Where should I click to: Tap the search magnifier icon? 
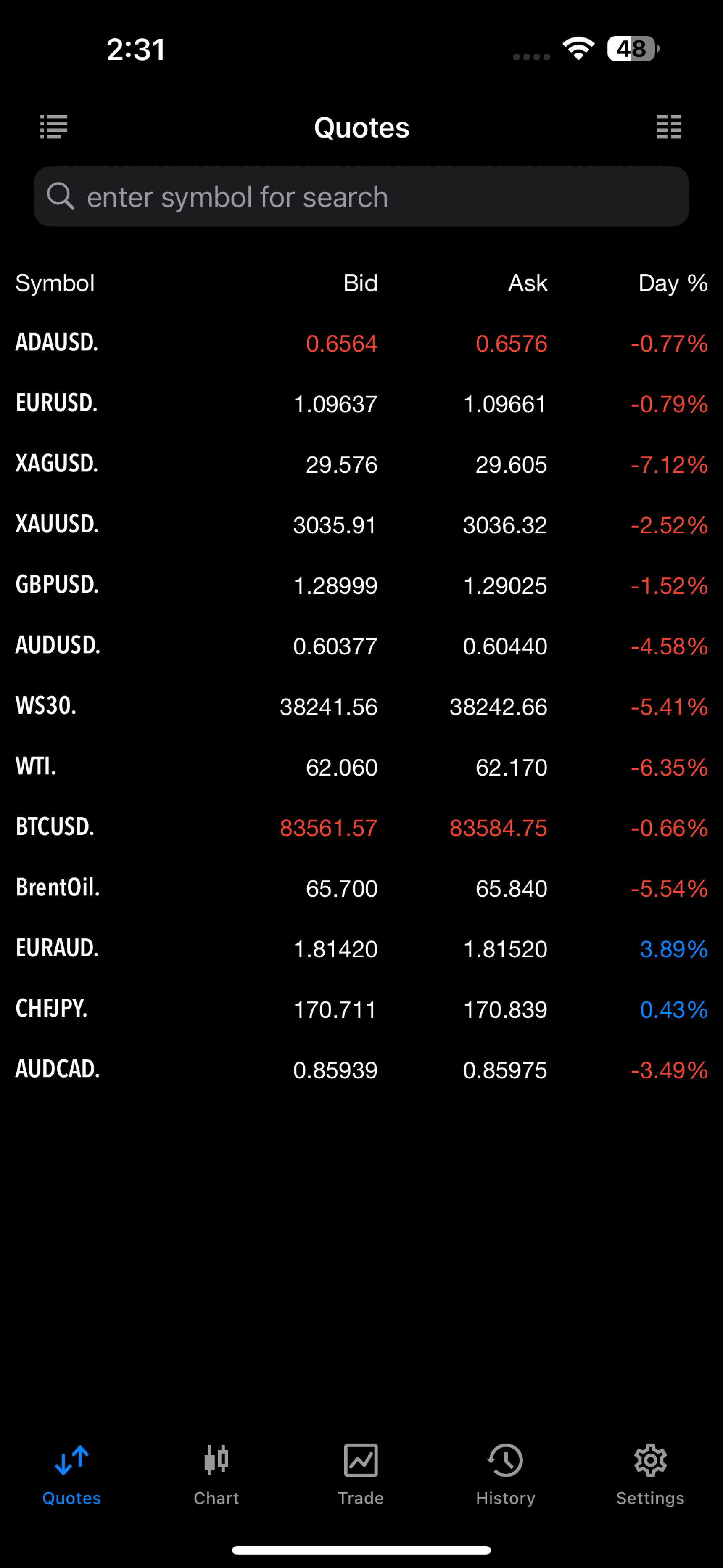pos(61,196)
